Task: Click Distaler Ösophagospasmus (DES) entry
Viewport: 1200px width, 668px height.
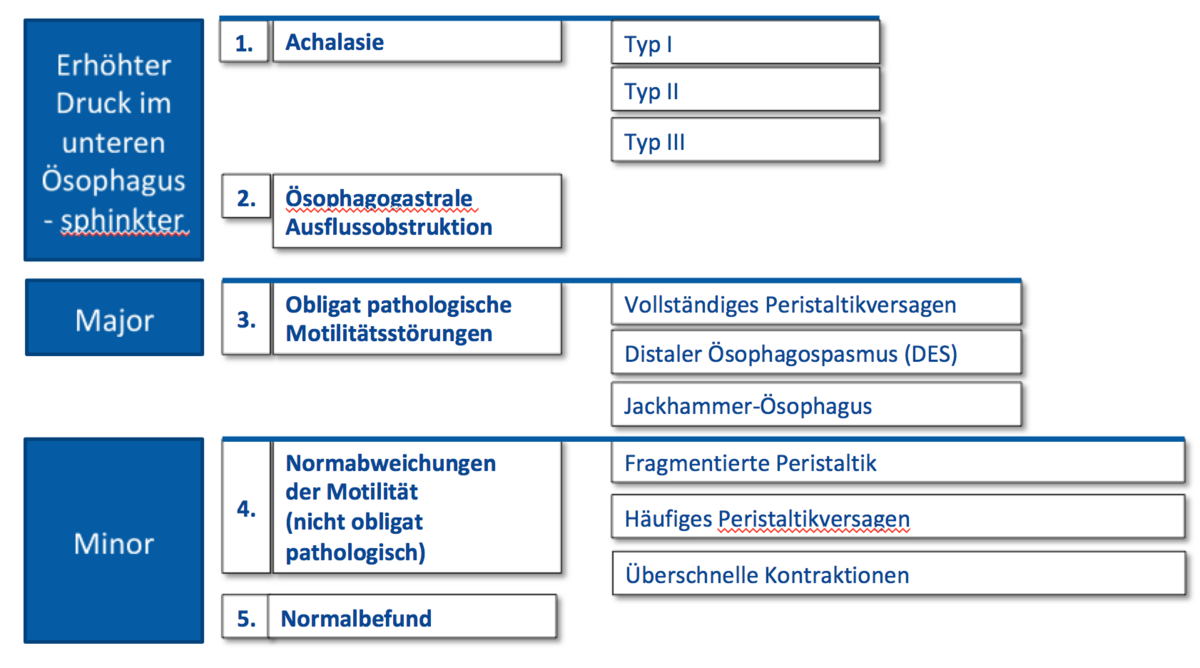Action: (816, 353)
